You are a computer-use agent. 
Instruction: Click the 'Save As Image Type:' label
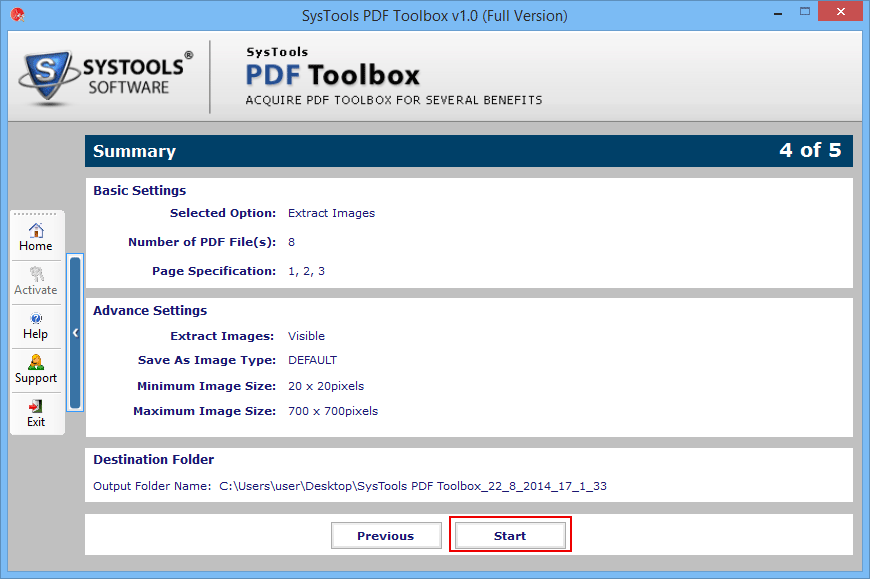coord(207,360)
